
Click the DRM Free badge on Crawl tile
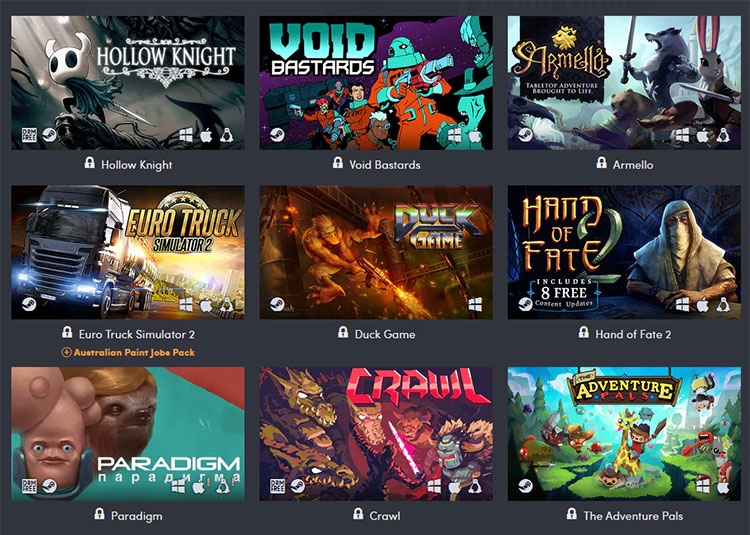tap(277, 486)
